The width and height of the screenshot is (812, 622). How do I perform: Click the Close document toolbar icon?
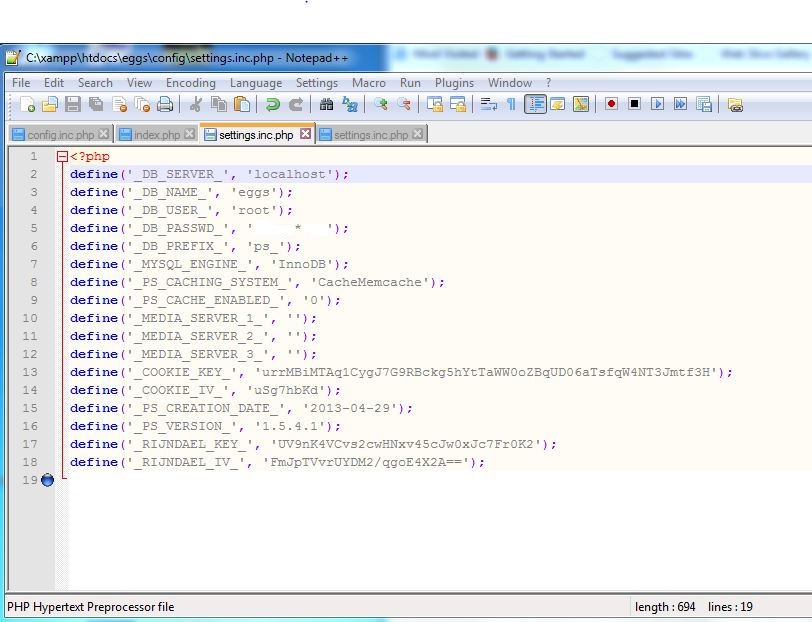click(x=120, y=105)
